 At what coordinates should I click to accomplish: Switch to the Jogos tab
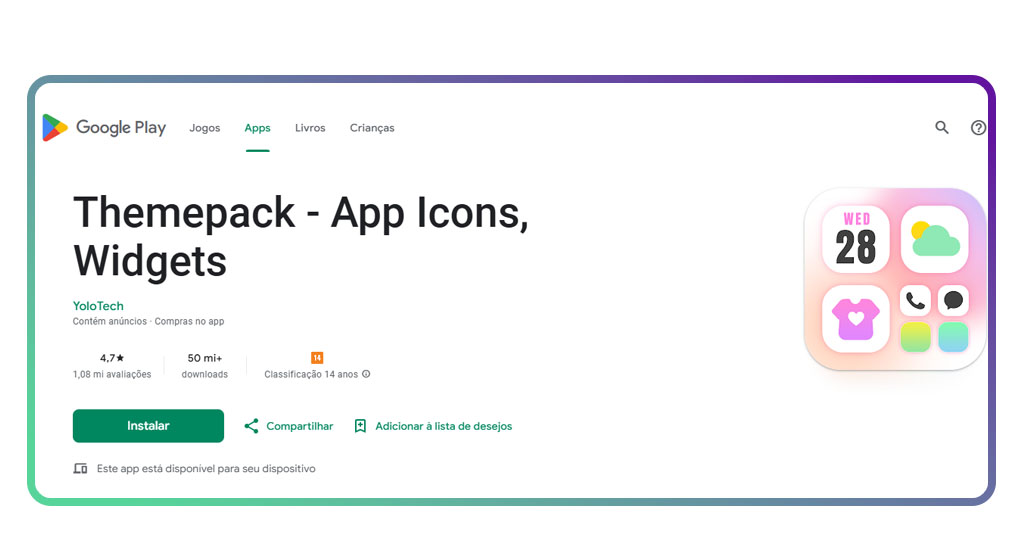tap(205, 128)
